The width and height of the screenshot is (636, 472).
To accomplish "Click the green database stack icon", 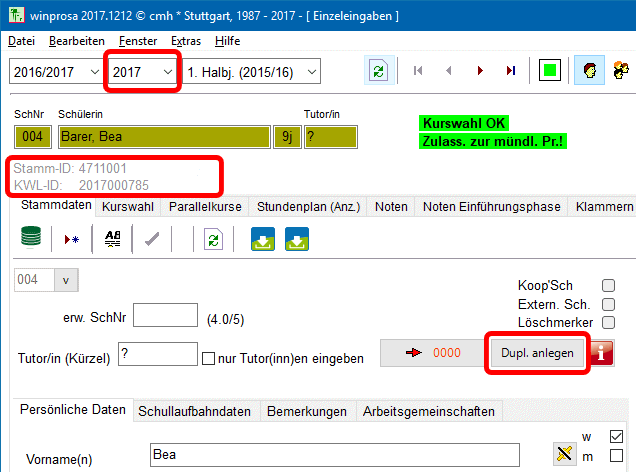I will click(31, 240).
